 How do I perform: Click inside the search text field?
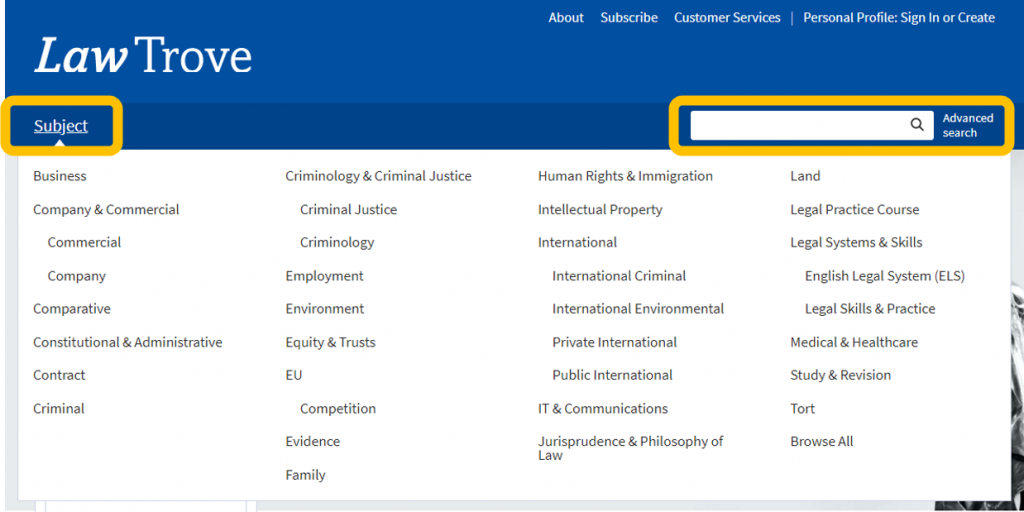coord(796,125)
